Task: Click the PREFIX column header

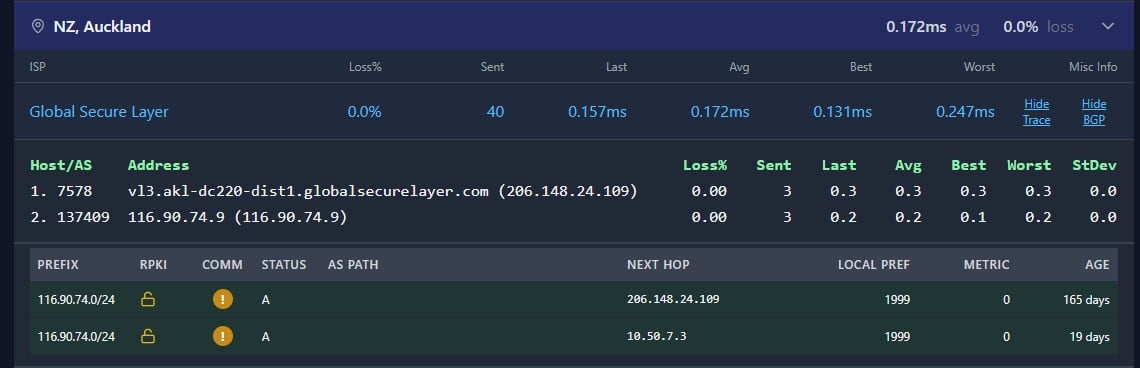Action: [58, 265]
